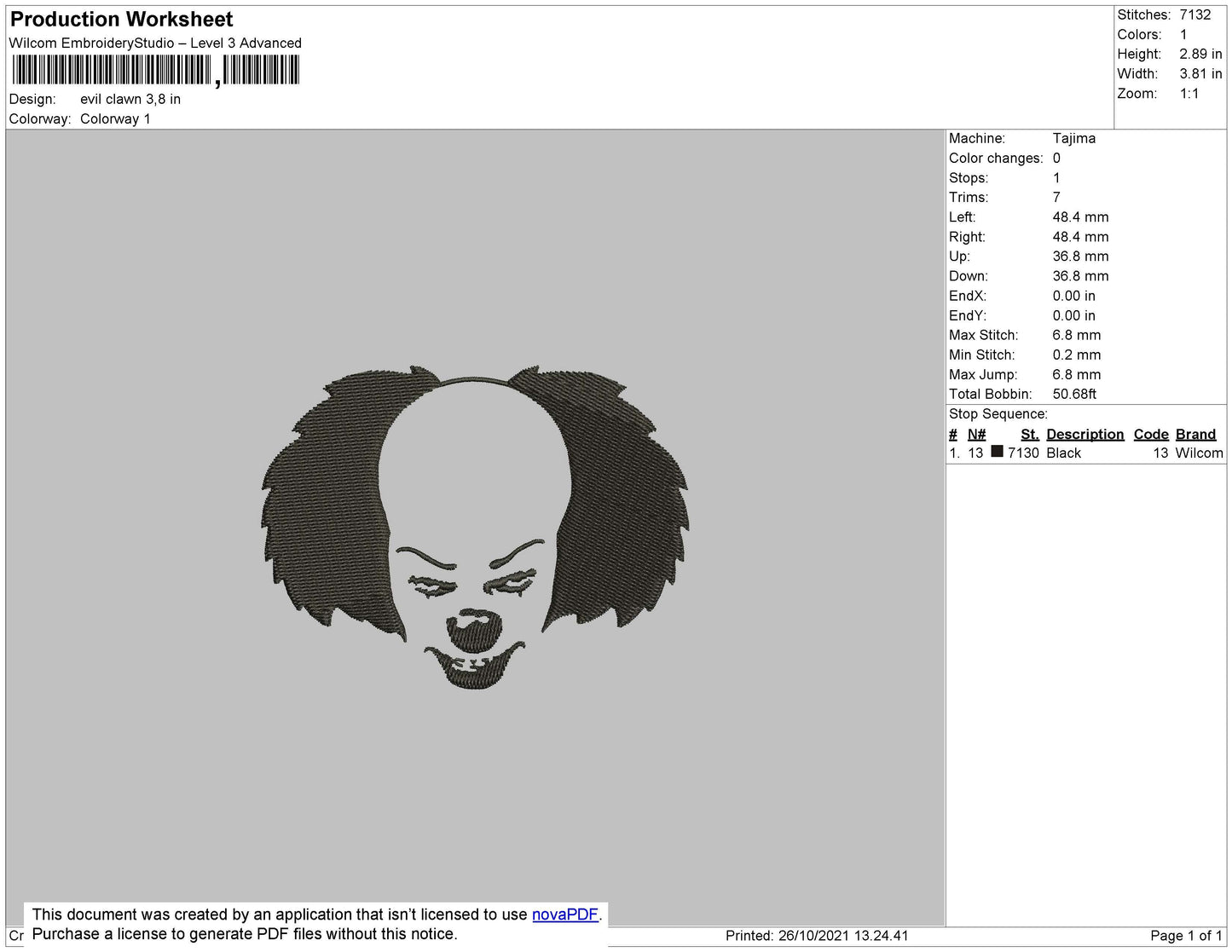Select the 'Down:' label

[969, 276]
